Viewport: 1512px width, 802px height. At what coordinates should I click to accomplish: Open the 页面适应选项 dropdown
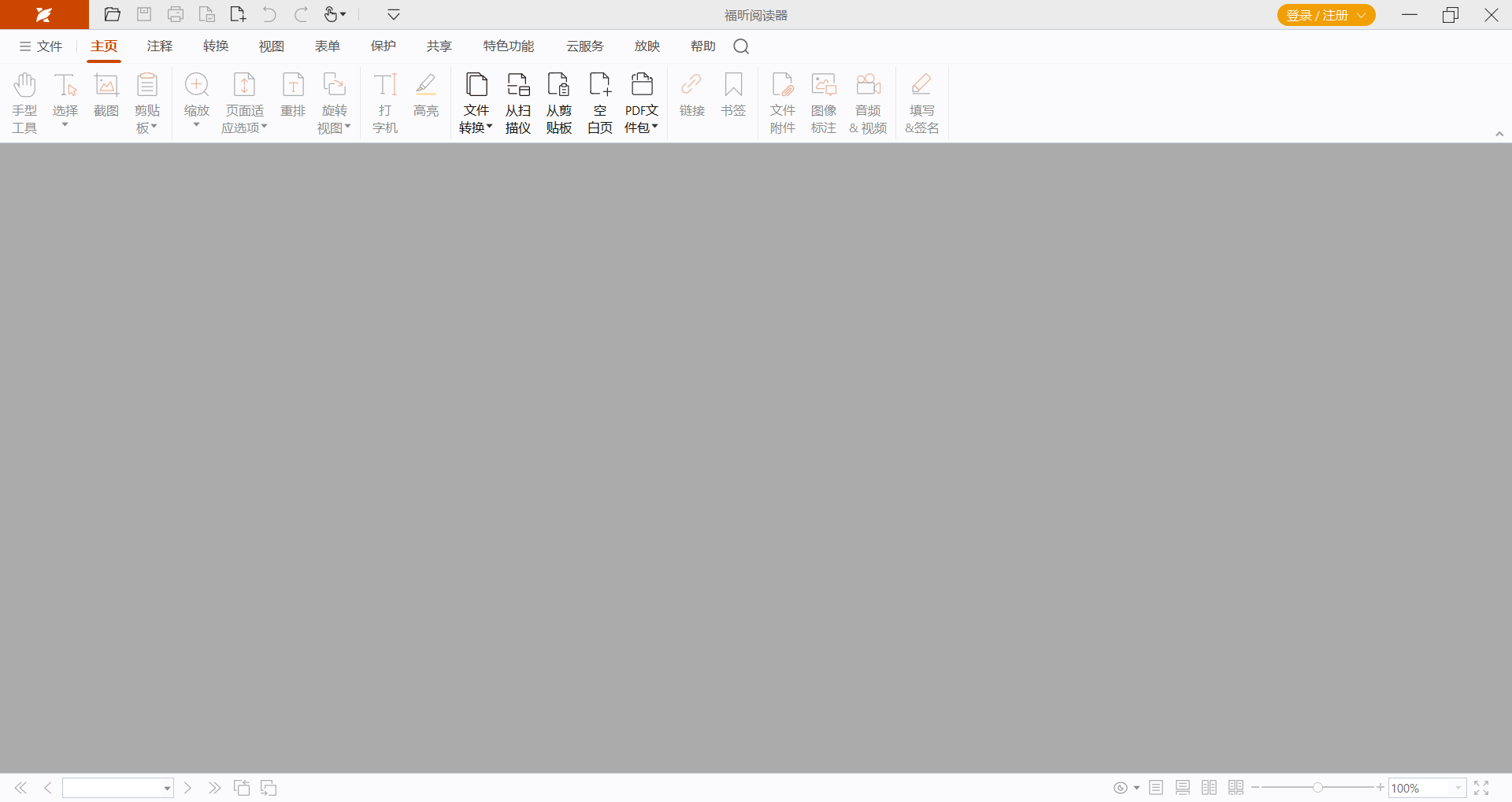[x=245, y=102]
